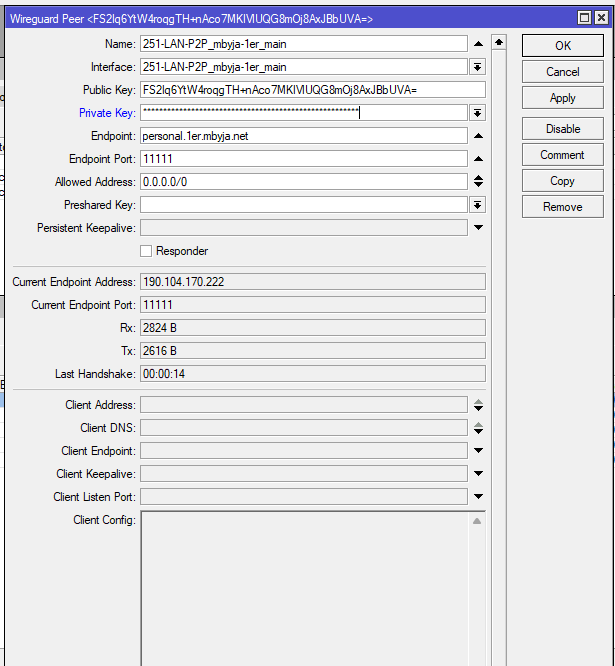Viewport: 615px width, 666px height.
Task: Open the Private Key dropdown arrow
Action: (478, 113)
